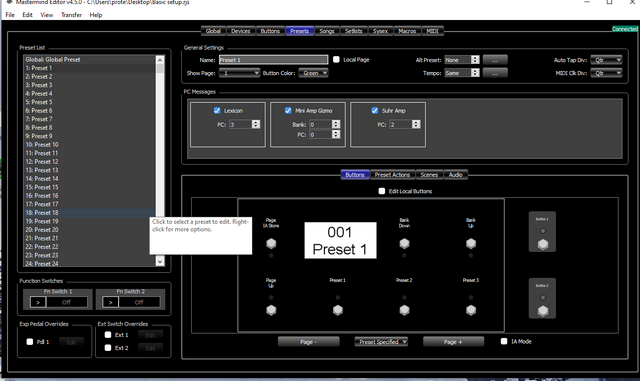Open the Auto Tap Div dropdown

(607, 60)
